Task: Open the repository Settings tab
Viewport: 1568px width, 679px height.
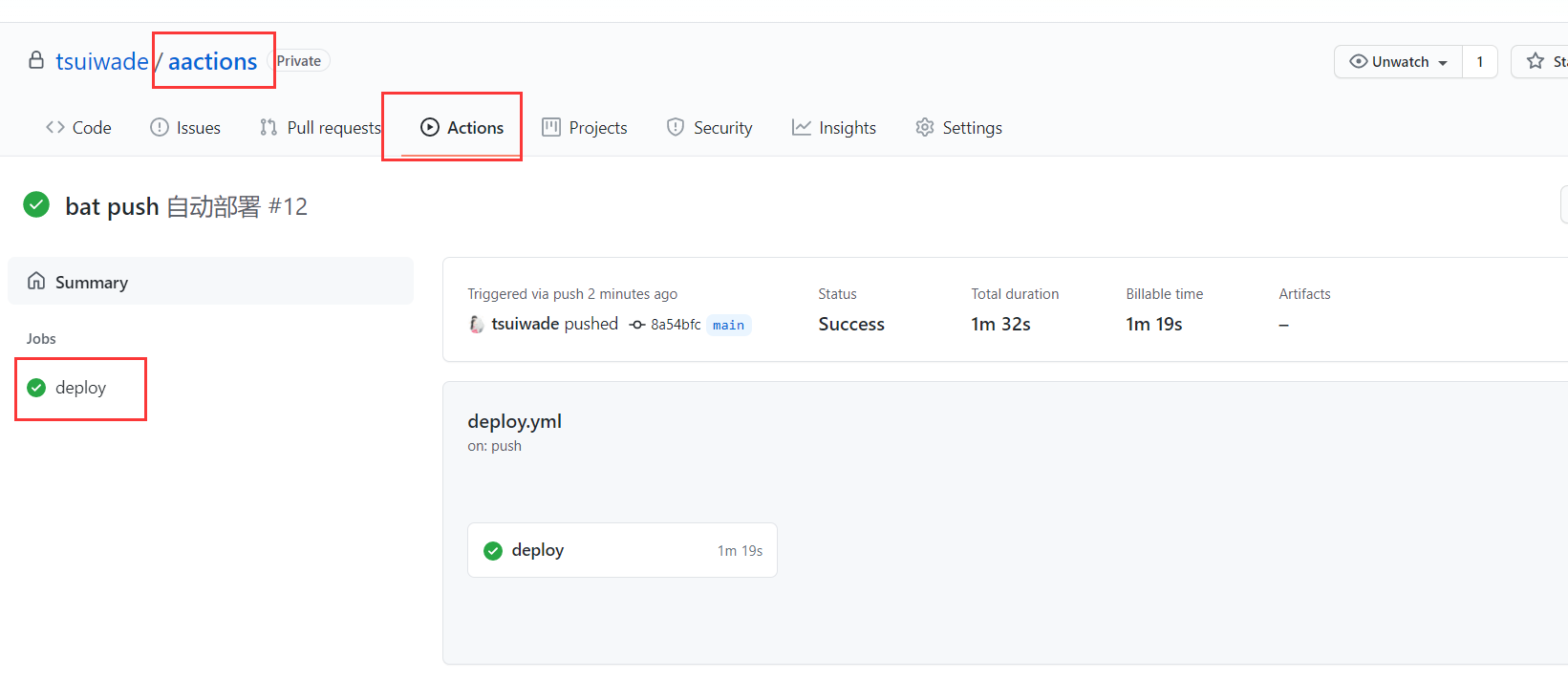Action: click(x=959, y=127)
